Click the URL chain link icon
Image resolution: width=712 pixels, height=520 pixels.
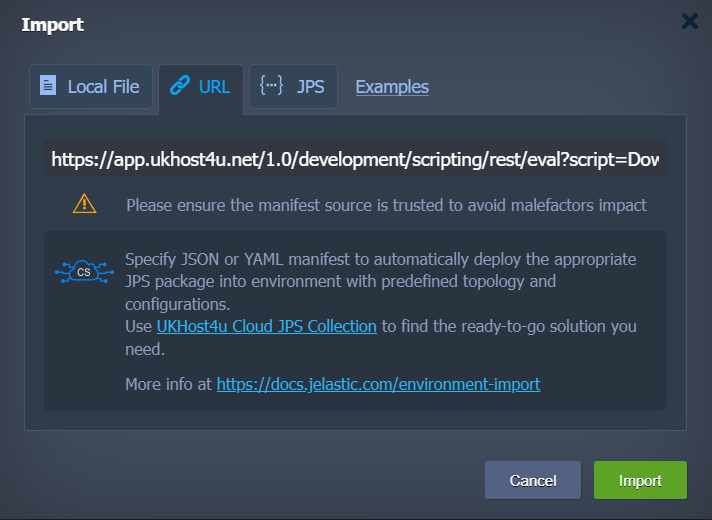coord(180,85)
